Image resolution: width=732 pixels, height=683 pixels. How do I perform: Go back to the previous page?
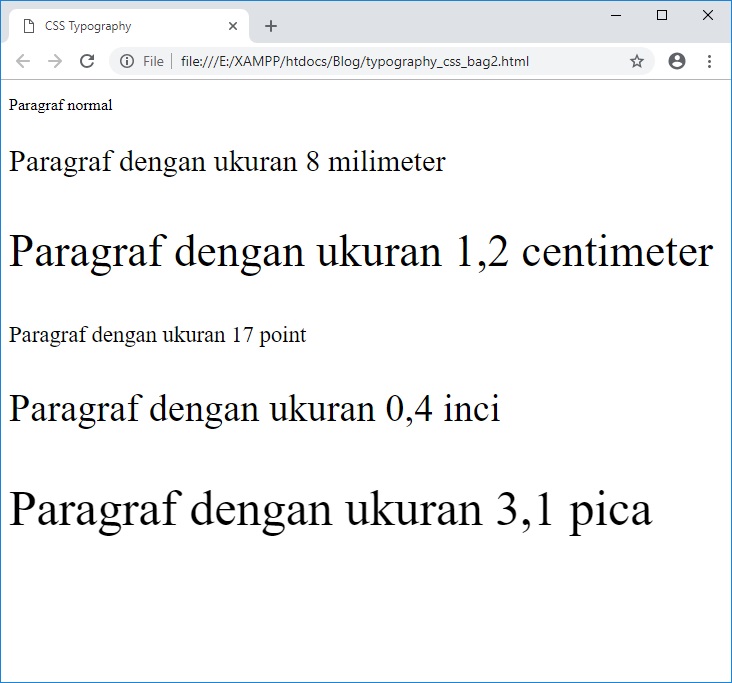23,61
